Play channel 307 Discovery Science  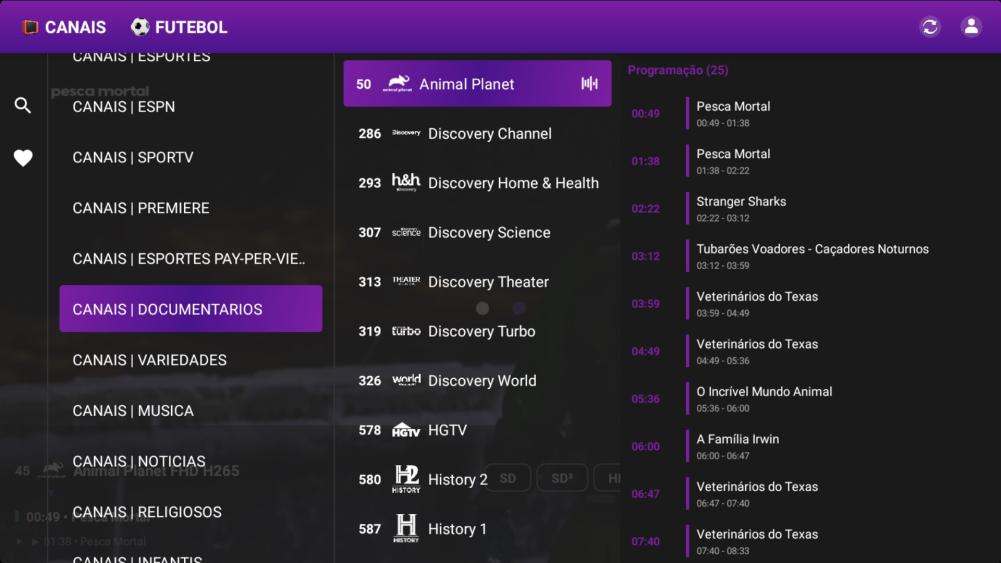[478, 232]
